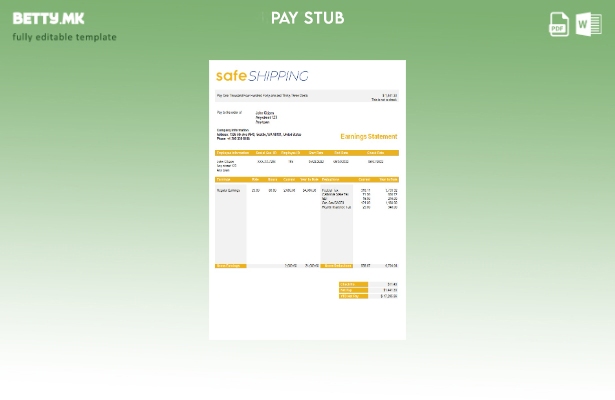
Task: Click the Gross Deductions label
Action: tap(337, 266)
